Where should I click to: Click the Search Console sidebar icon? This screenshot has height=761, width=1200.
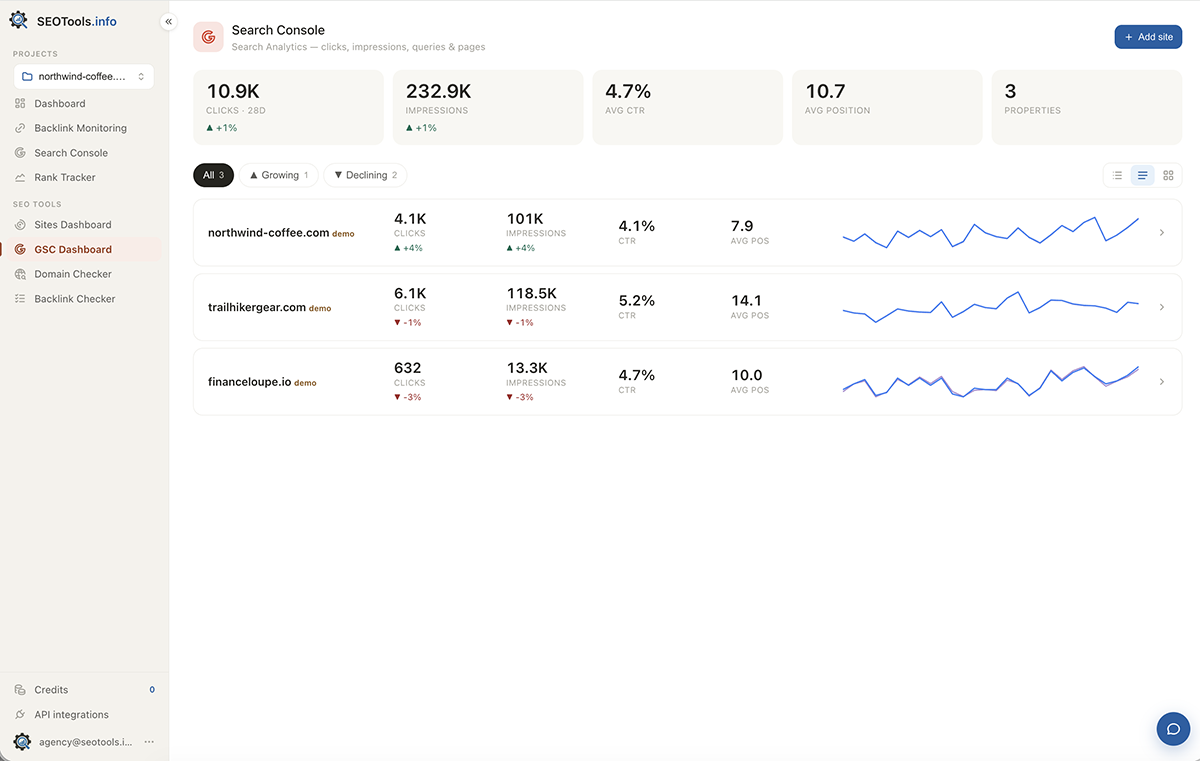21,153
